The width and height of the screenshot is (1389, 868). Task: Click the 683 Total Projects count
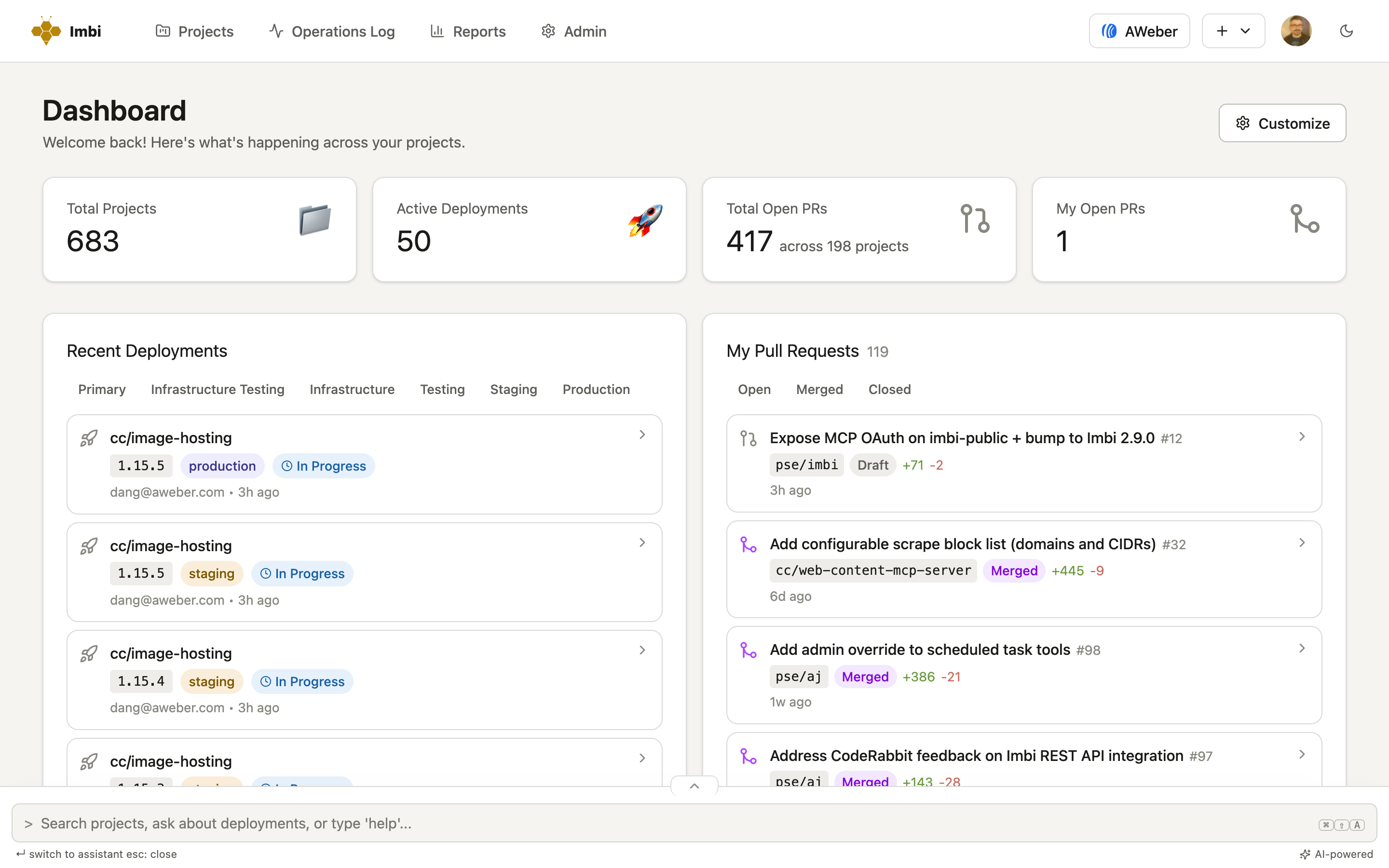point(93,241)
